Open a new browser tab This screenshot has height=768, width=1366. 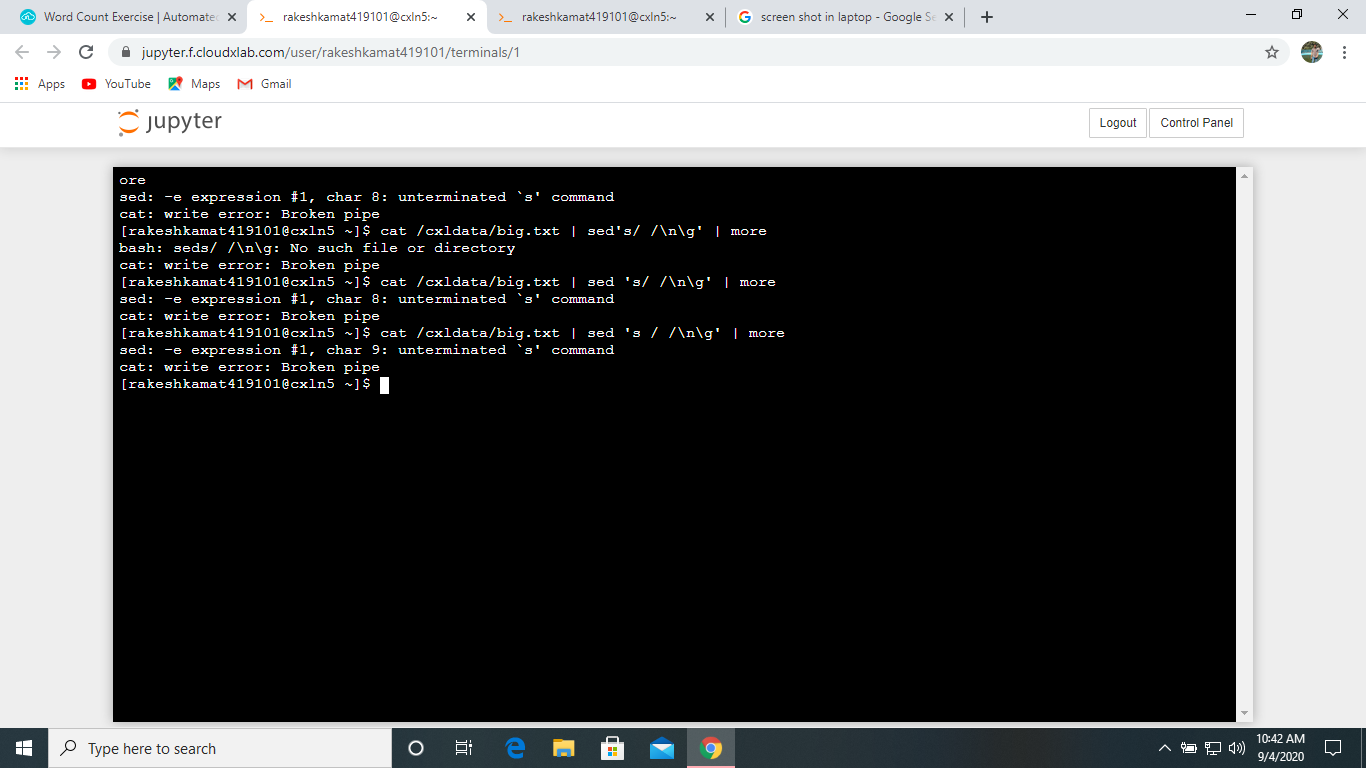(987, 17)
